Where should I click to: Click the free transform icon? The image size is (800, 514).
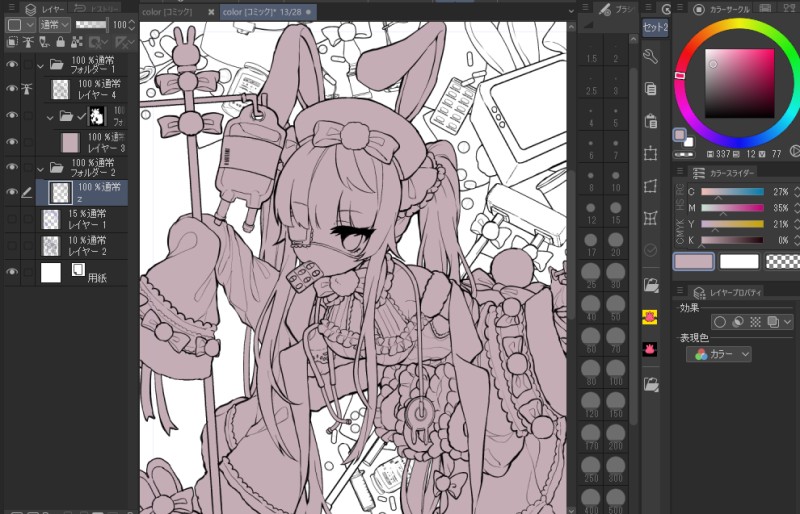click(651, 186)
